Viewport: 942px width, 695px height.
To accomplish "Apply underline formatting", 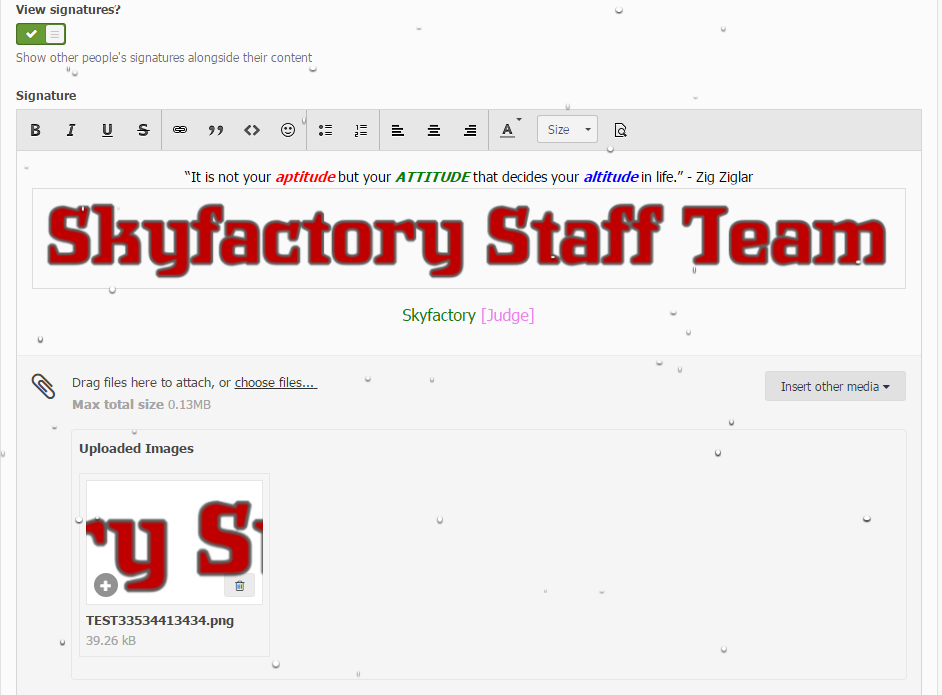I will pyautogui.click(x=107, y=130).
